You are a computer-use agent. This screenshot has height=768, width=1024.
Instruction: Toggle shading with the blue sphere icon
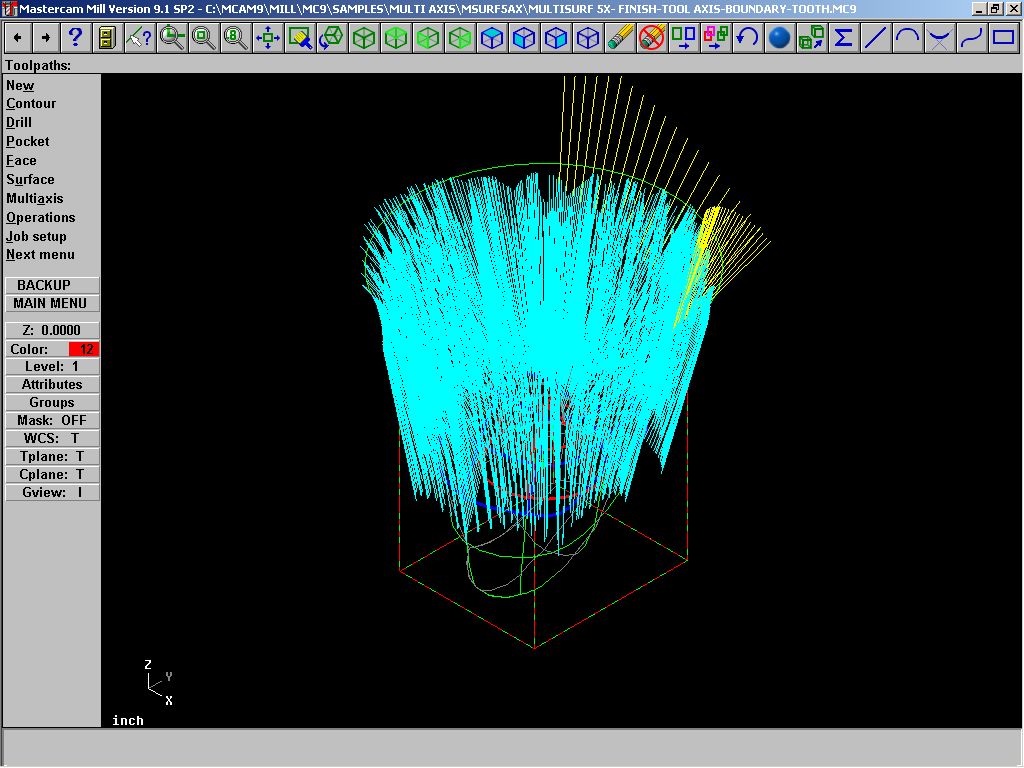click(780, 38)
